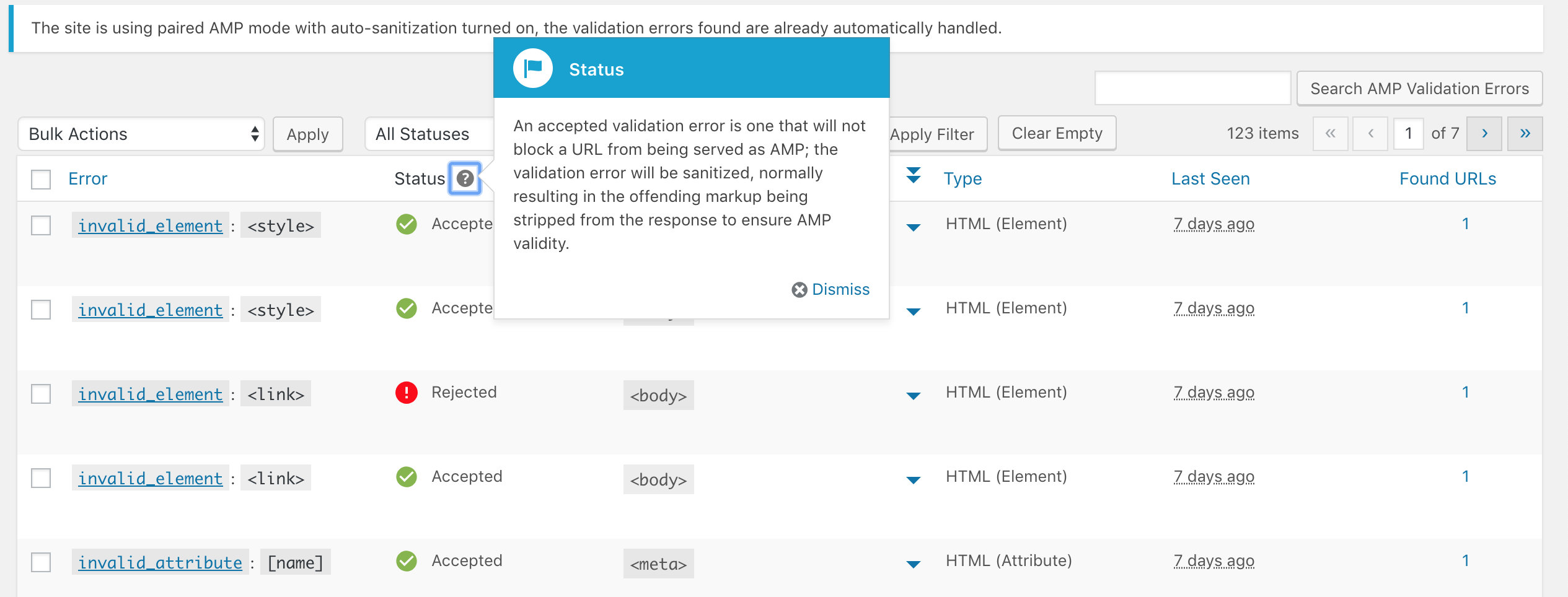Screen dimensions: 1568x597
Task: Click the green Accepted check icon in second style row
Action: tap(407, 308)
